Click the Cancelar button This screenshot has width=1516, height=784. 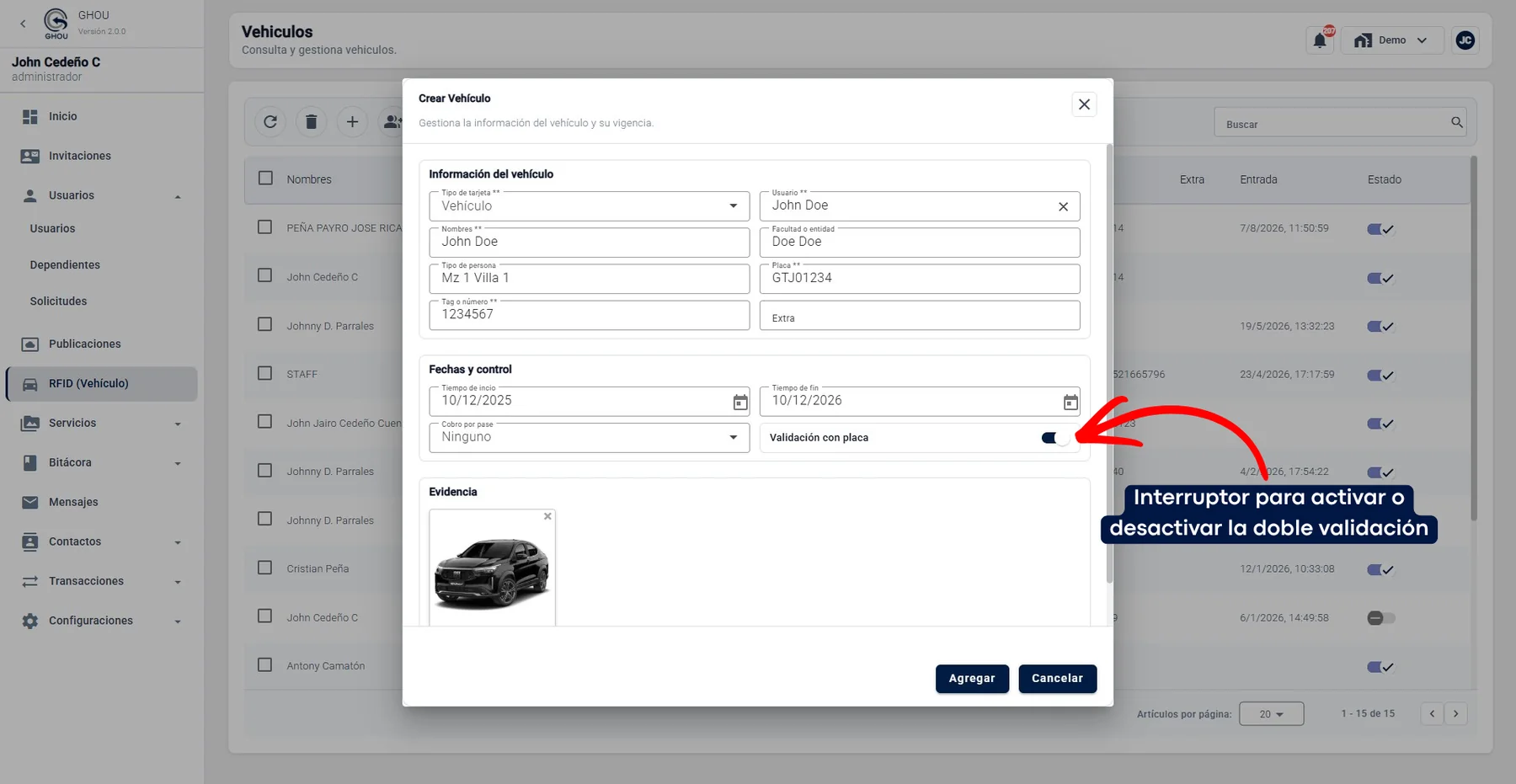coord(1057,679)
